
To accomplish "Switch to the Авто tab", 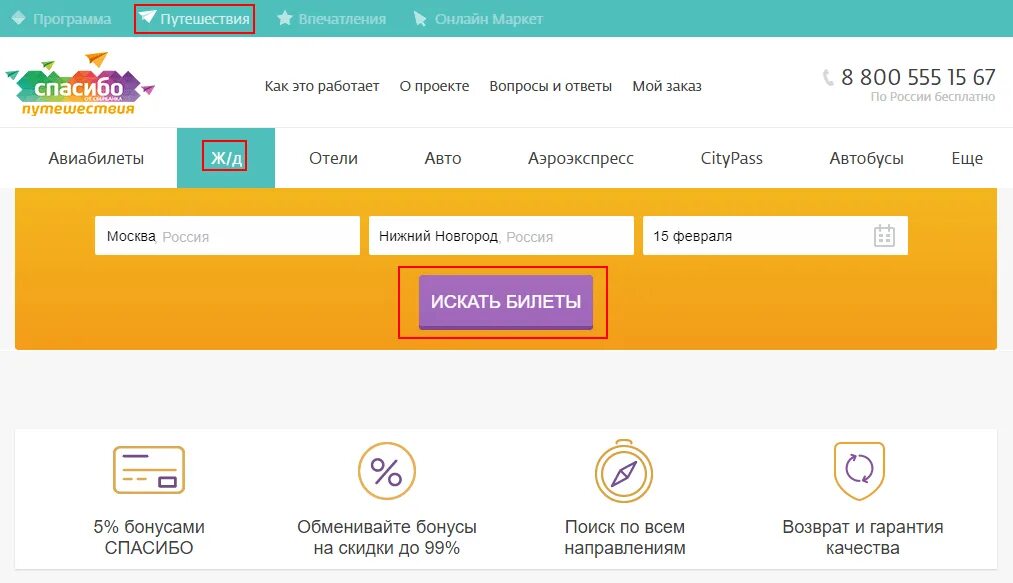I will tap(443, 158).
